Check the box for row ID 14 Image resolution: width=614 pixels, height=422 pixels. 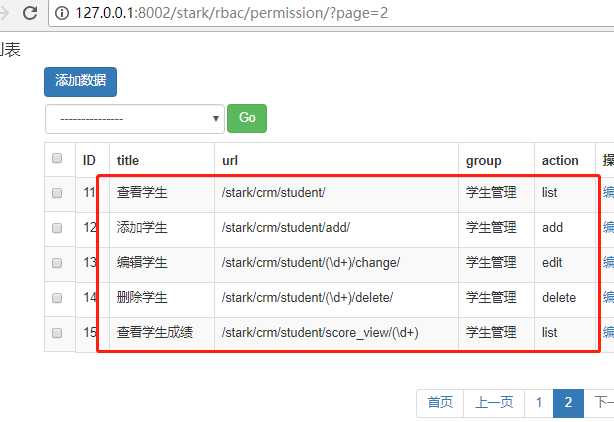57,298
